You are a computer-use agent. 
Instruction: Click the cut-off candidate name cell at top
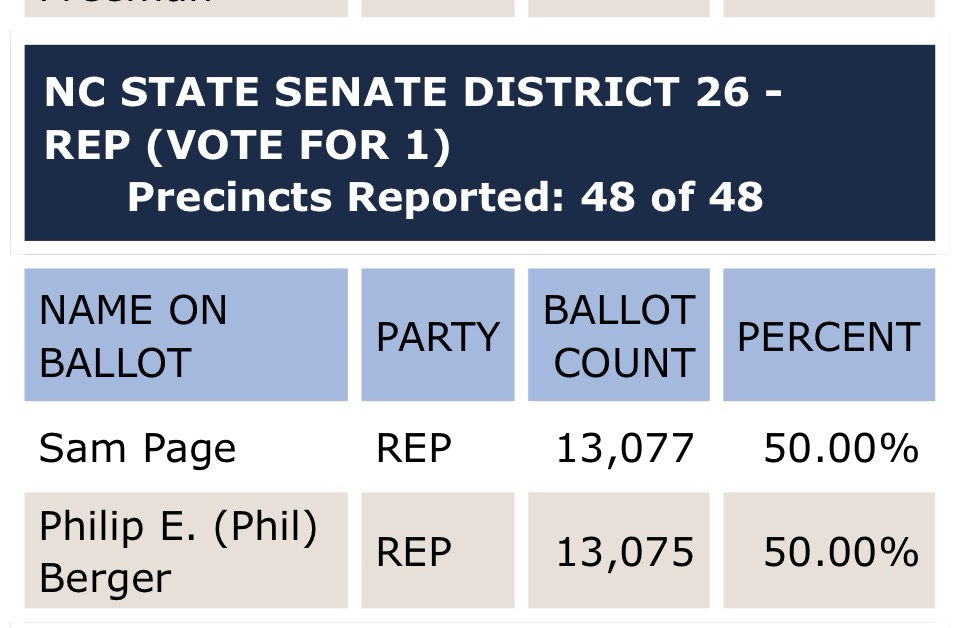[185, 8]
